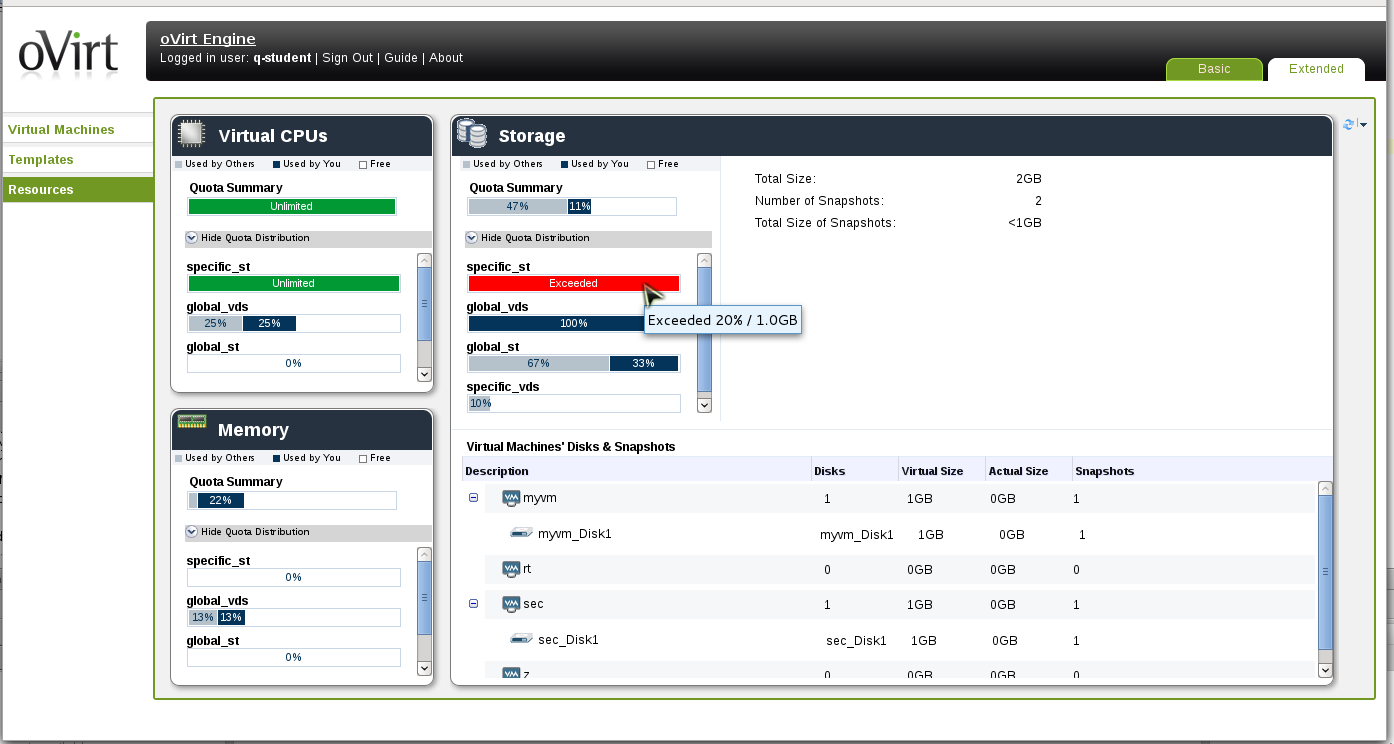Click the myvm_Disk1 disk icon
The width and height of the screenshot is (1394, 744).
(x=521, y=534)
